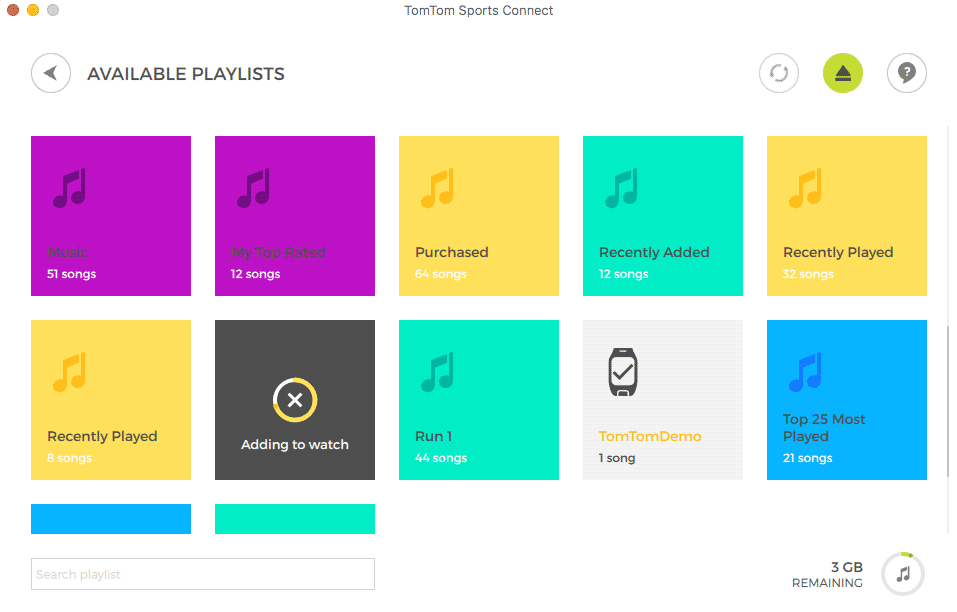The width and height of the screenshot is (957, 612).
Task: Select the My Top Rated playlist name
Action: tap(278, 252)
